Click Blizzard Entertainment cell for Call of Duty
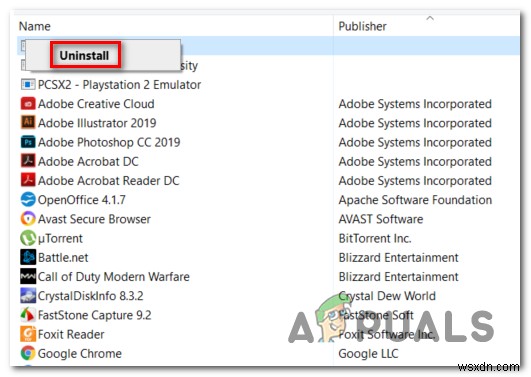 click(x=399, y=277)
